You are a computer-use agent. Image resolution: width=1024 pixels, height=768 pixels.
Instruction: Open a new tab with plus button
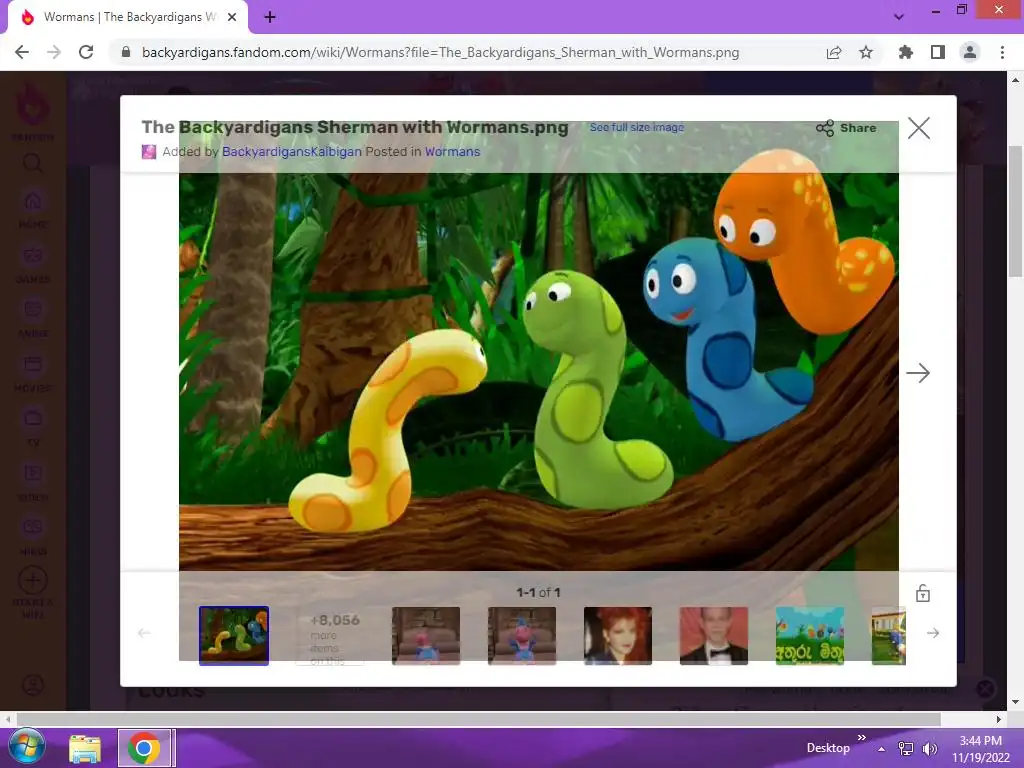270,17
